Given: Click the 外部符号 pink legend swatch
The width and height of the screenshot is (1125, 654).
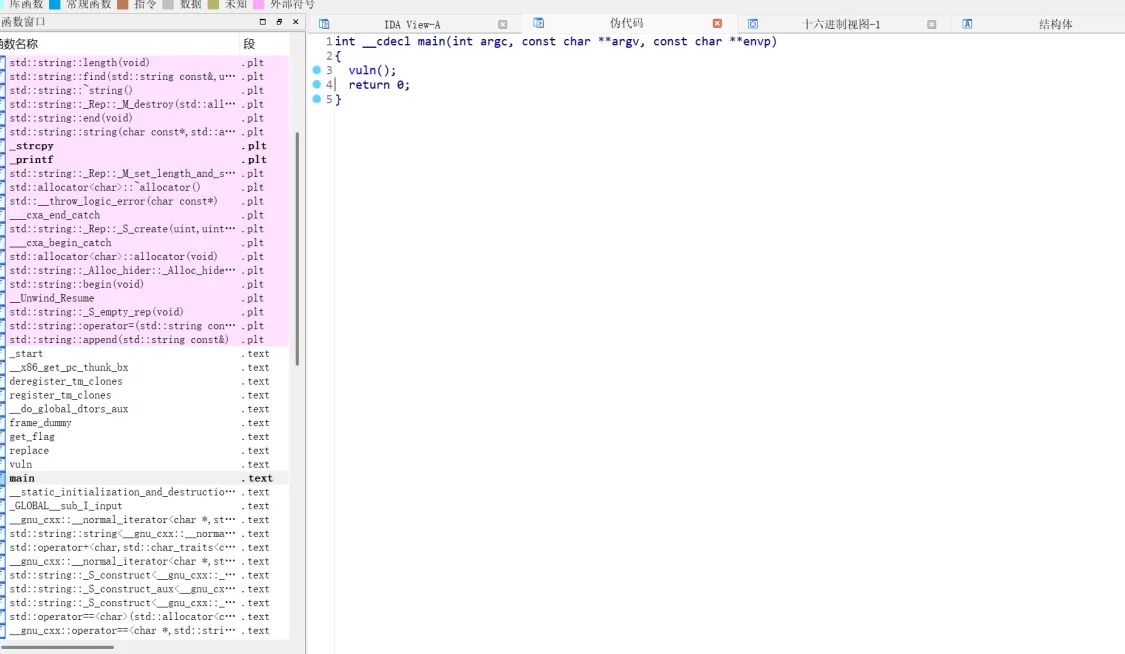Looking at the screenshot, I should pos(259,4).
